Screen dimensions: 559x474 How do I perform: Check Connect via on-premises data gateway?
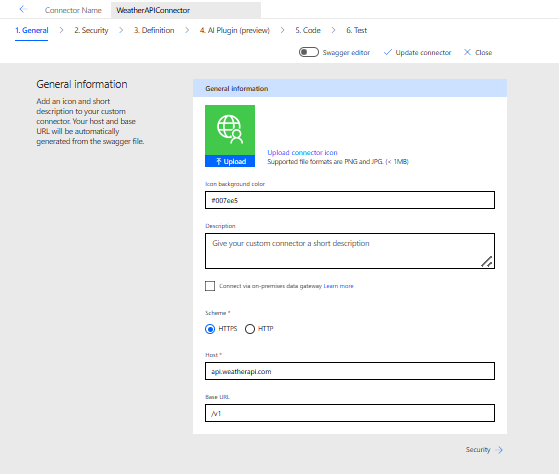pos(210,286)
